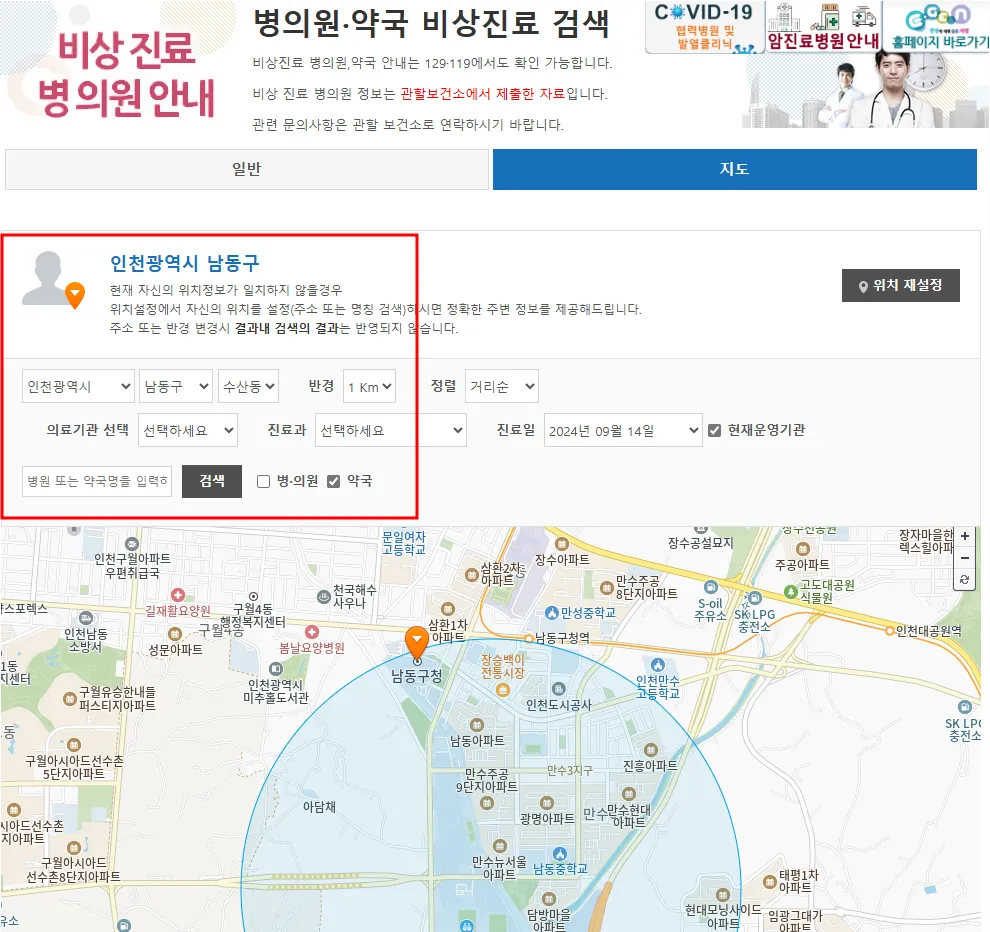Click the 위치 재설정 button
Viewport: 990px width, 932px height.
[900, 285]
